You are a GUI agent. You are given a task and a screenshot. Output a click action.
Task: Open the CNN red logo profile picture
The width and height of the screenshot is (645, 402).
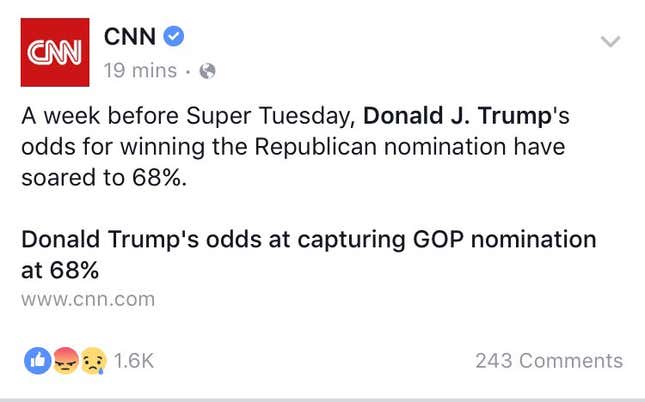[55, 52]
